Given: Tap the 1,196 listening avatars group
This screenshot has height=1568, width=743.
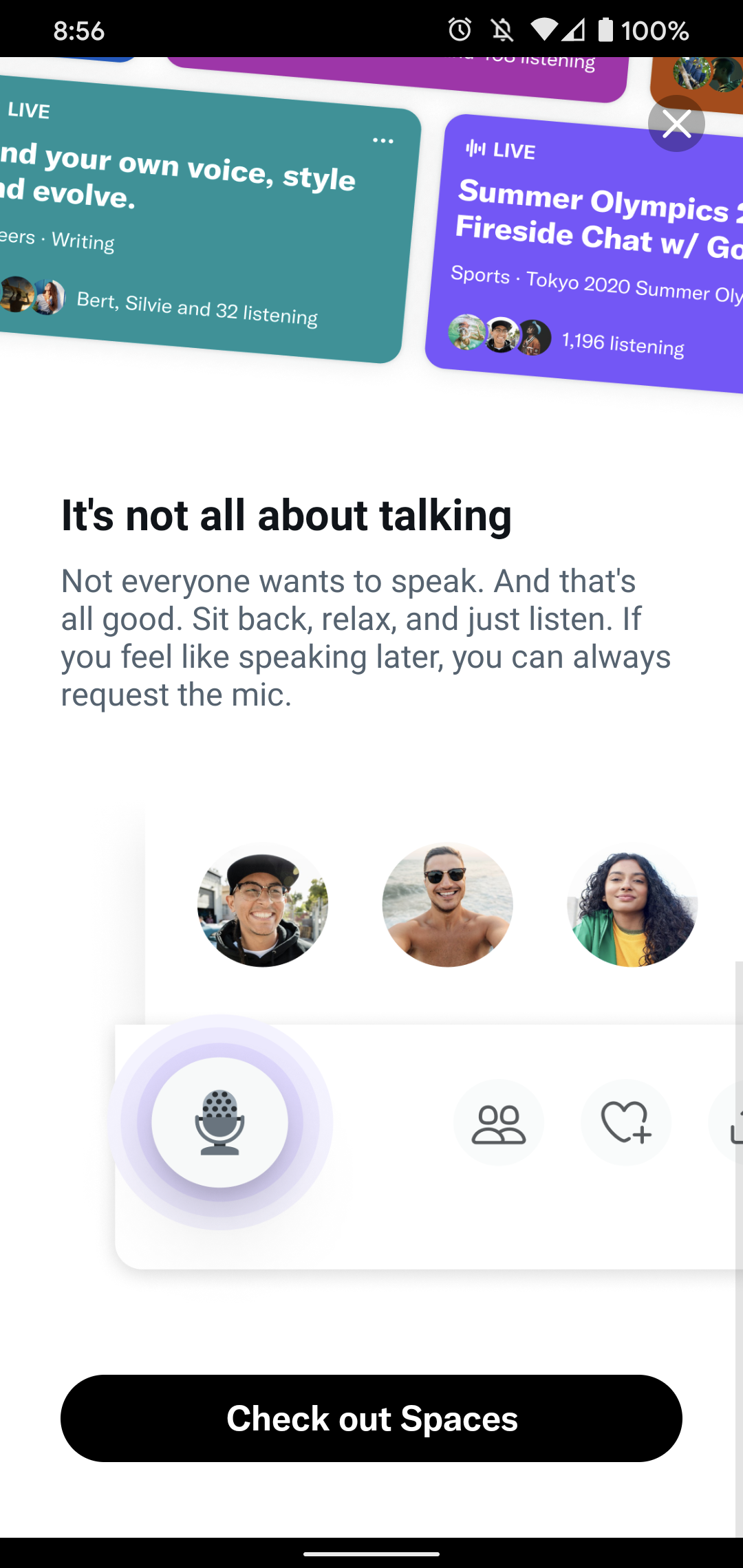Looking at the screenshot, I should [x=500, y=336].
